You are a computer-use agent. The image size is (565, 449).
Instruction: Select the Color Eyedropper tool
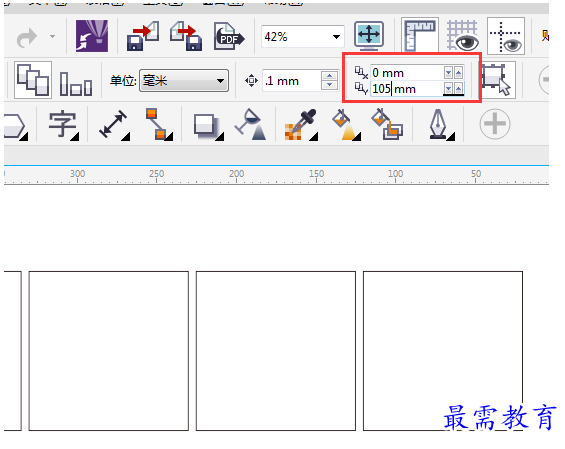[x=301, y=125]
